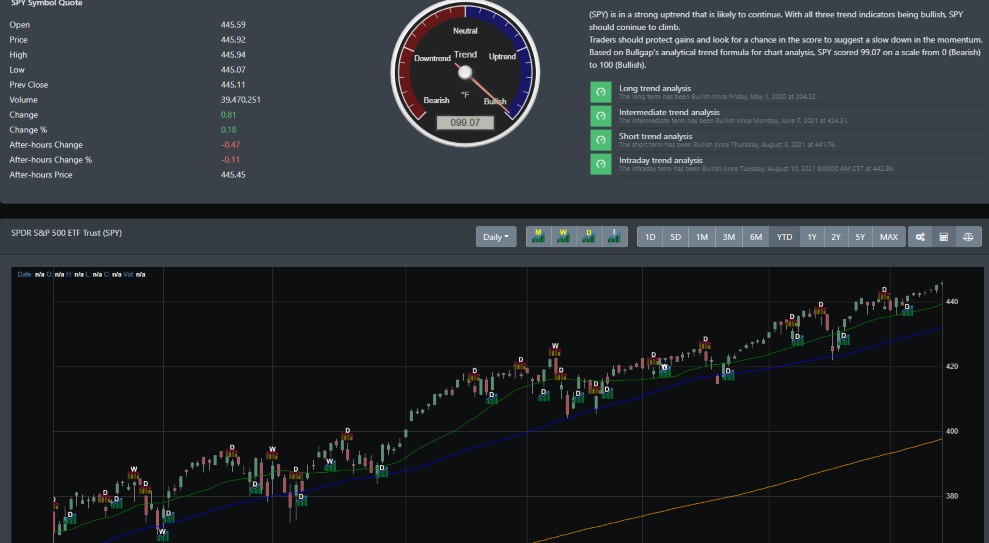Viewport: 989px width, 543px height.
Task: Toggle the intraday (I) signal indicator
Action: (x=613, y=237)
